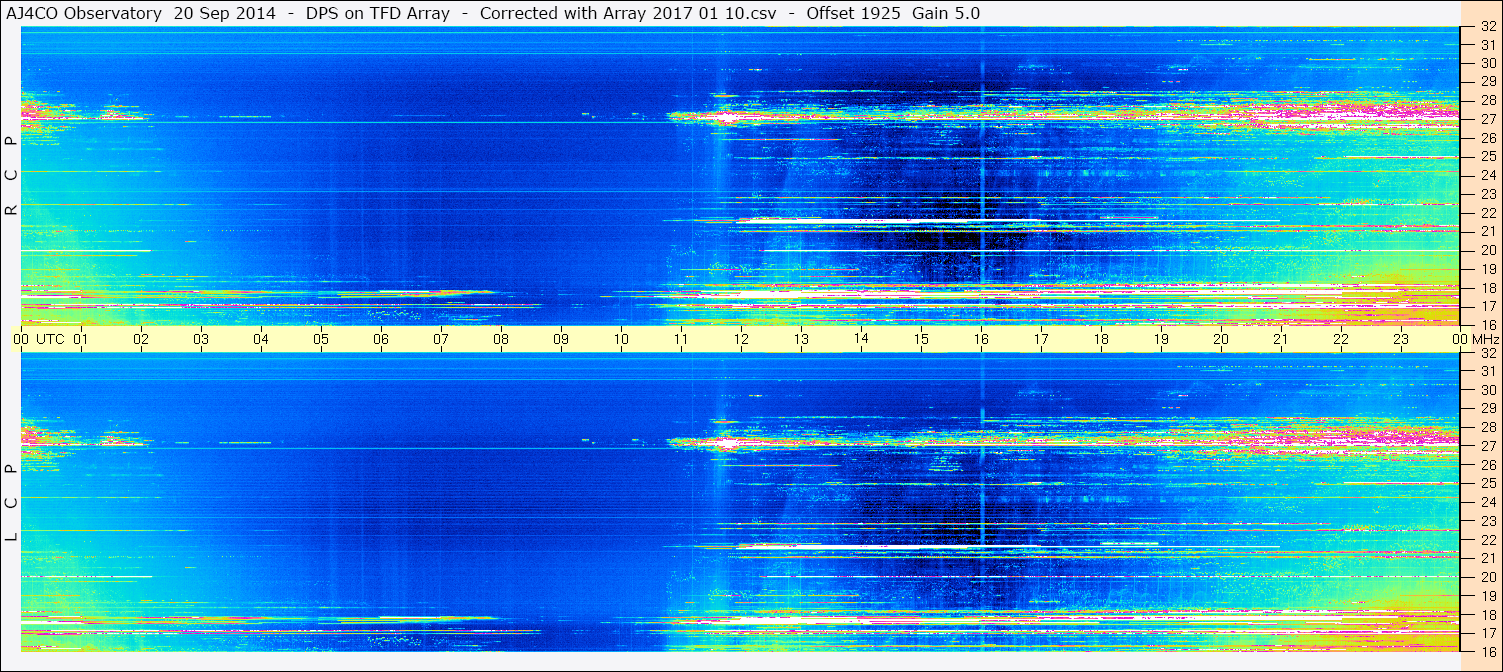Click the '06' hour tick label
1503x672 pixels.
[381, 340]
